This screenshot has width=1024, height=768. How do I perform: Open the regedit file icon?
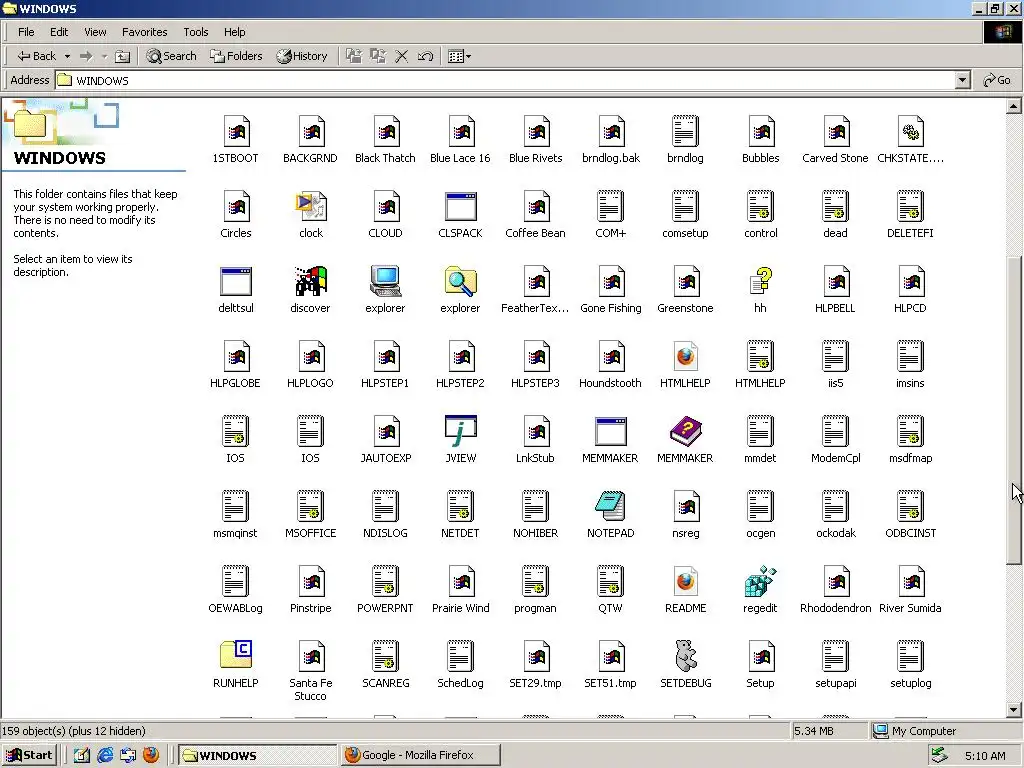(x=760, y=582)
